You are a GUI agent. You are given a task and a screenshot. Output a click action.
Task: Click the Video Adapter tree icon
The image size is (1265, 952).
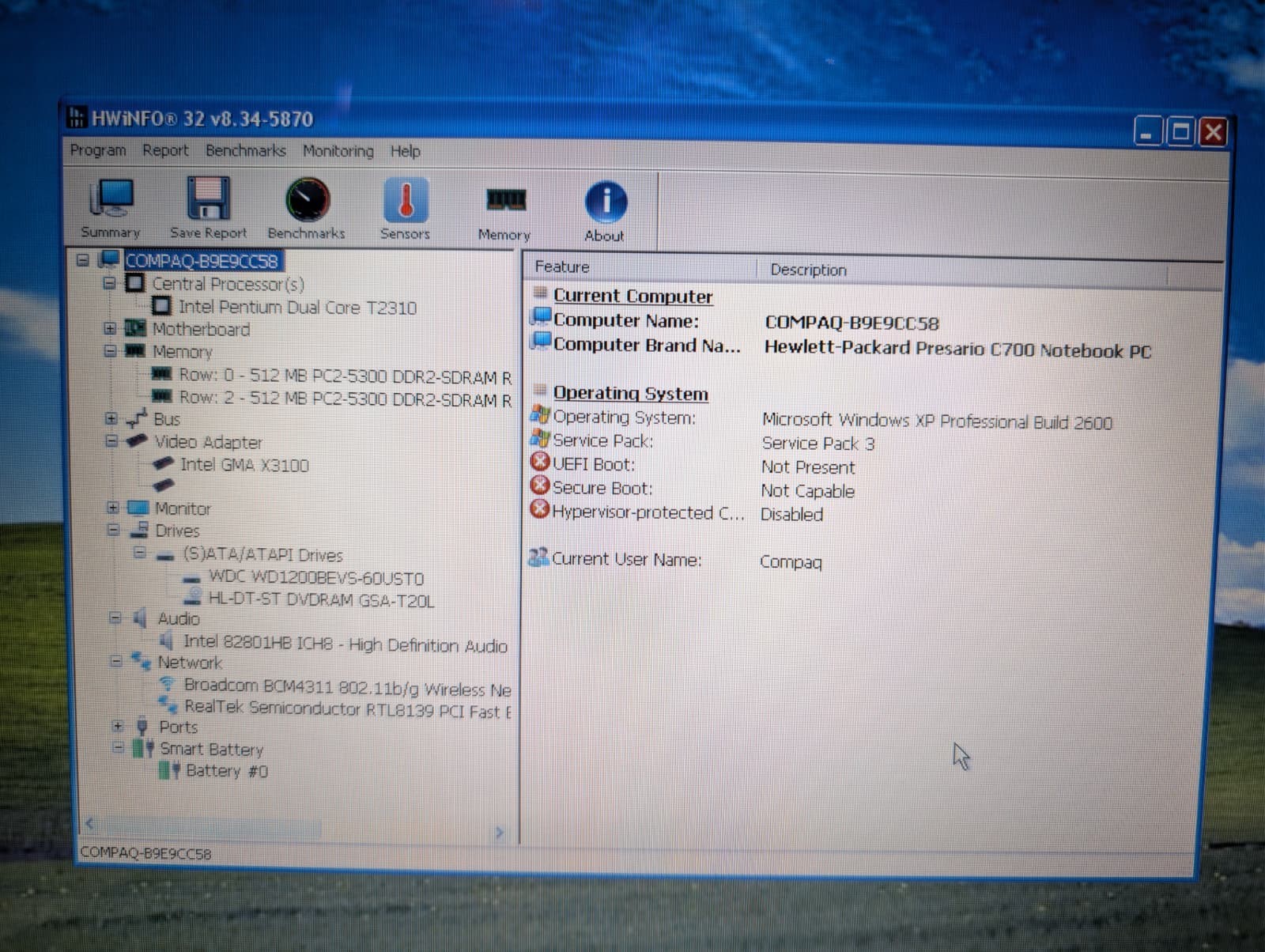(x=137, y=440)
